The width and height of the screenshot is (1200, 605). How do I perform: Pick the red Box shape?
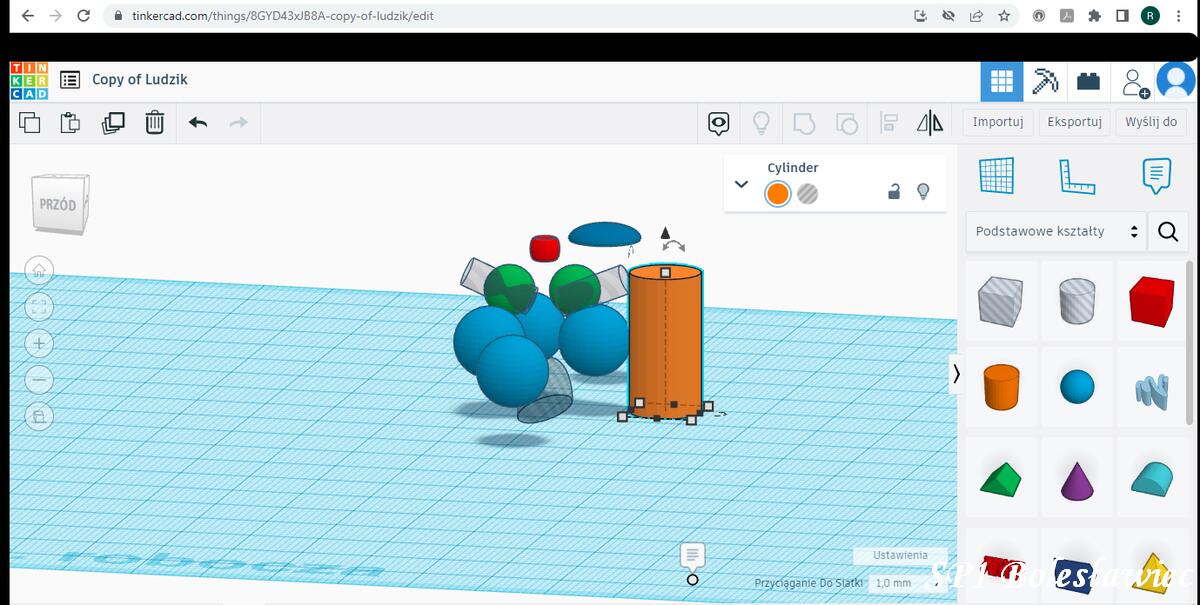pyautogui.click(x=1152, y=300)
